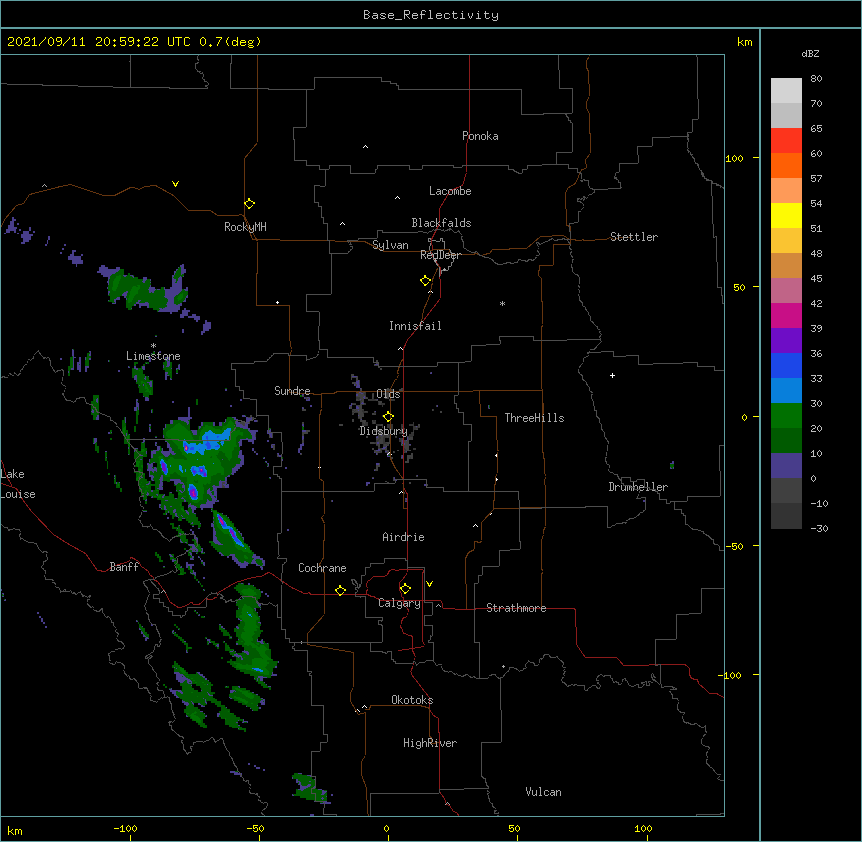The height and width of the screenshot is (842, 862).
Task: Click the Base_Reflectivity title
Action: tap(431, 15)
